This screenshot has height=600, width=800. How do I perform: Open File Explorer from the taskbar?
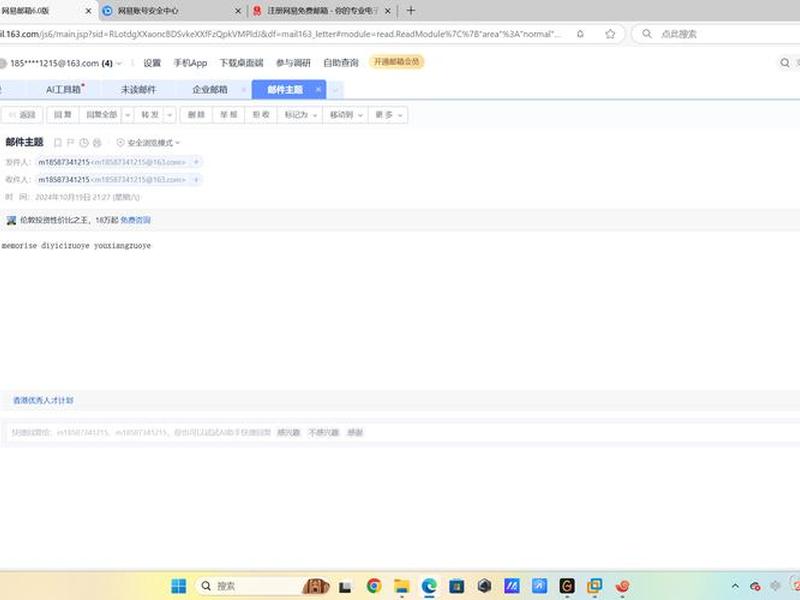402,586
